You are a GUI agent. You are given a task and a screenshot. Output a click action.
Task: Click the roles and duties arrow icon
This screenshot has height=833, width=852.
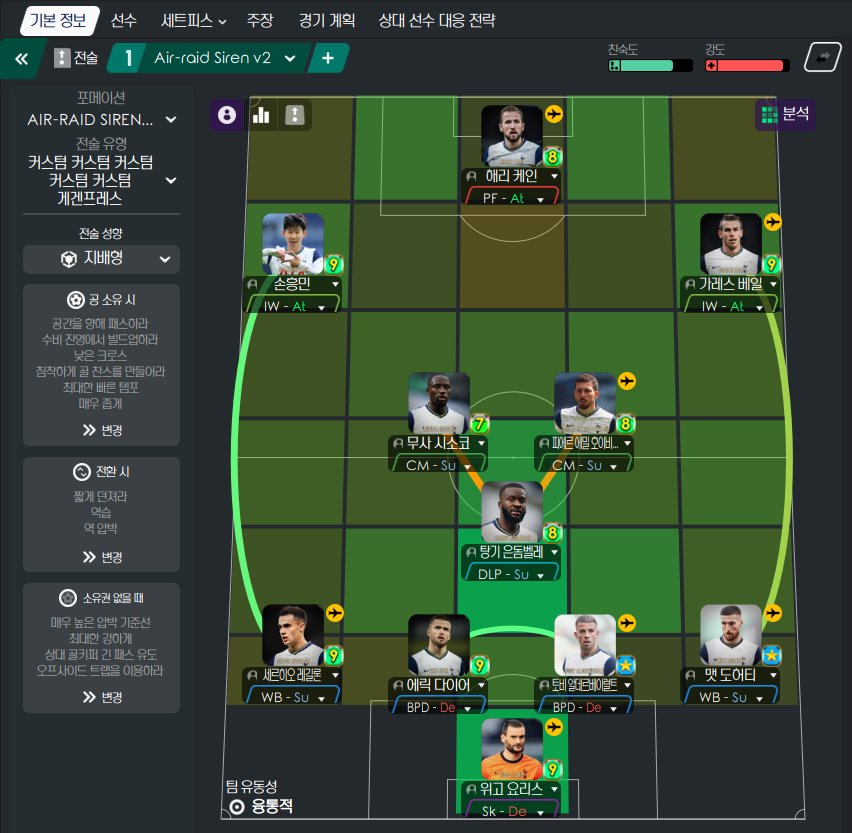(295, 115)
